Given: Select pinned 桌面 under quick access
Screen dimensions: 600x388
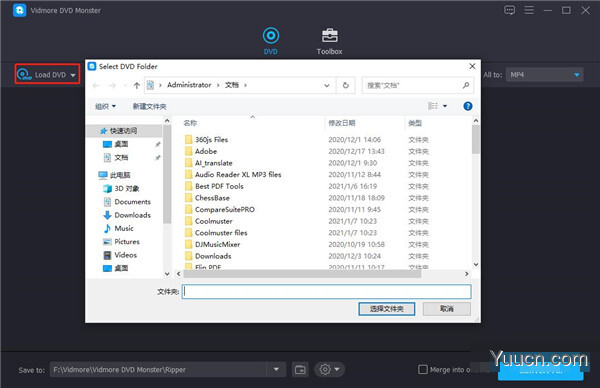Looking at the screenshot, I should pos(121,144).
